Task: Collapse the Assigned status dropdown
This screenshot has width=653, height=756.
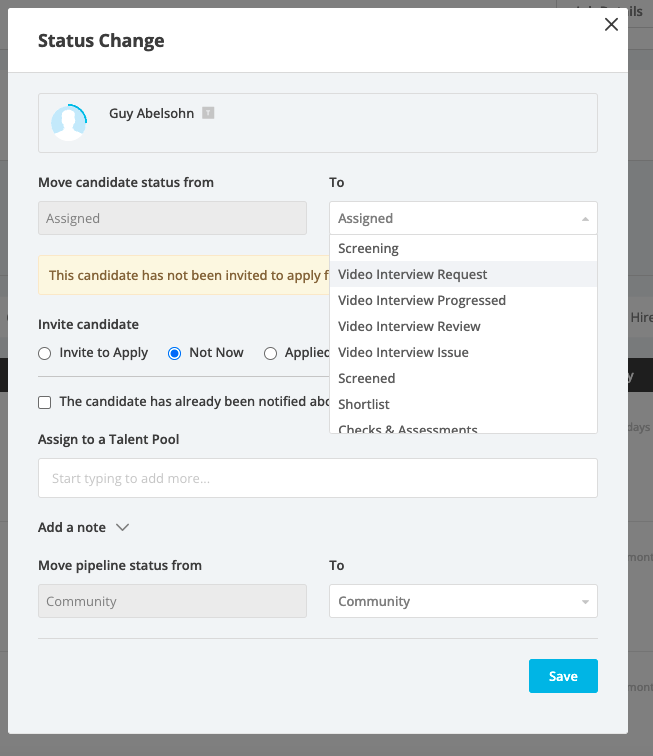Action: [x=463, y=218]
